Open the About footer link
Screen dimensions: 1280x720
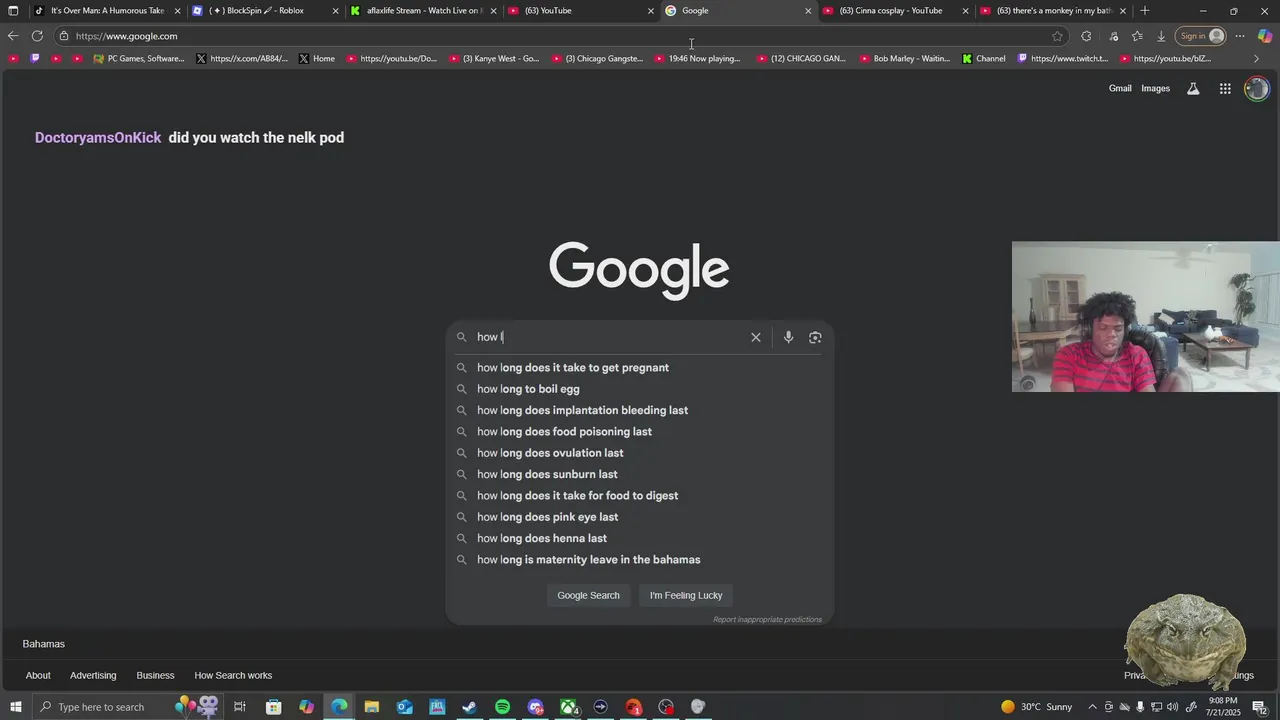coord(38,675)
